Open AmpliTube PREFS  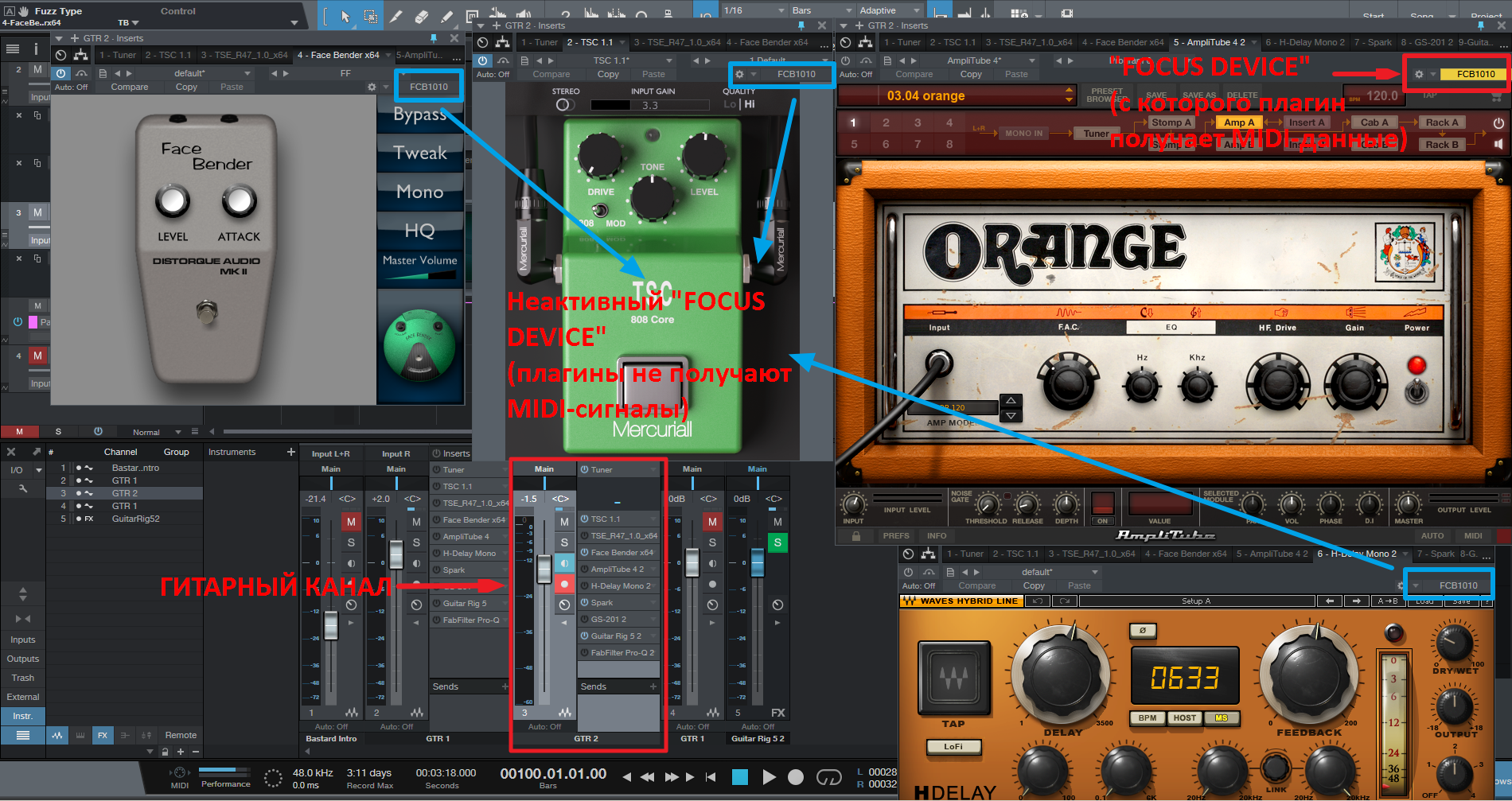point(896,536)
